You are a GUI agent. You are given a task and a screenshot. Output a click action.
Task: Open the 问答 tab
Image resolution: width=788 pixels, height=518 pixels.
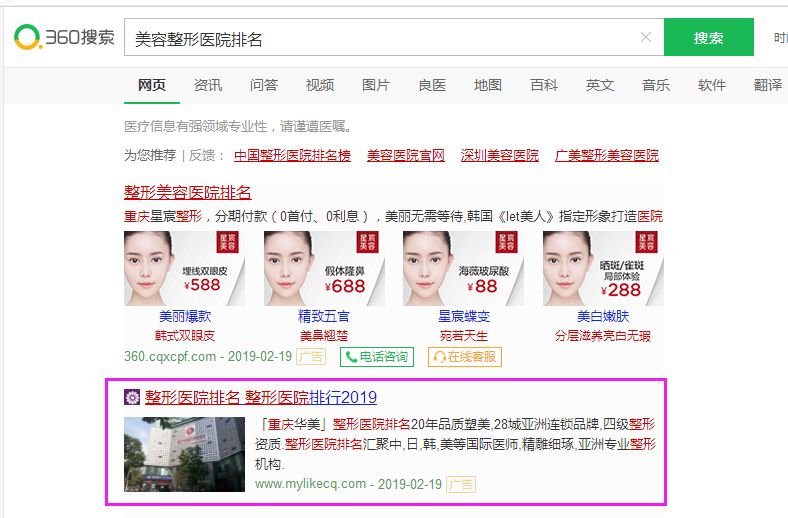(264, 85)
